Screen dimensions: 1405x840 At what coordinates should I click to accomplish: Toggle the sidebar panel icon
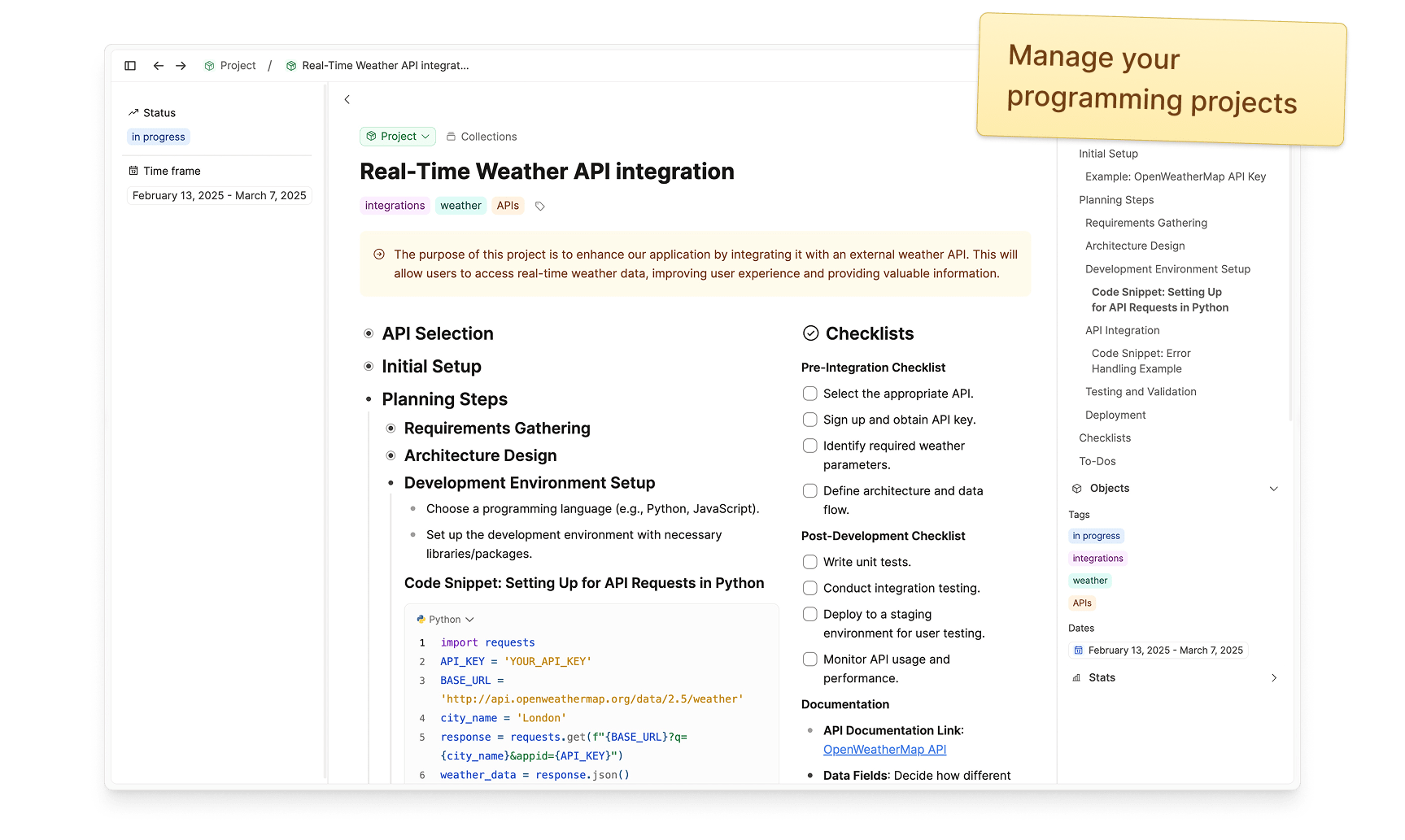click(x=130, y=66)
